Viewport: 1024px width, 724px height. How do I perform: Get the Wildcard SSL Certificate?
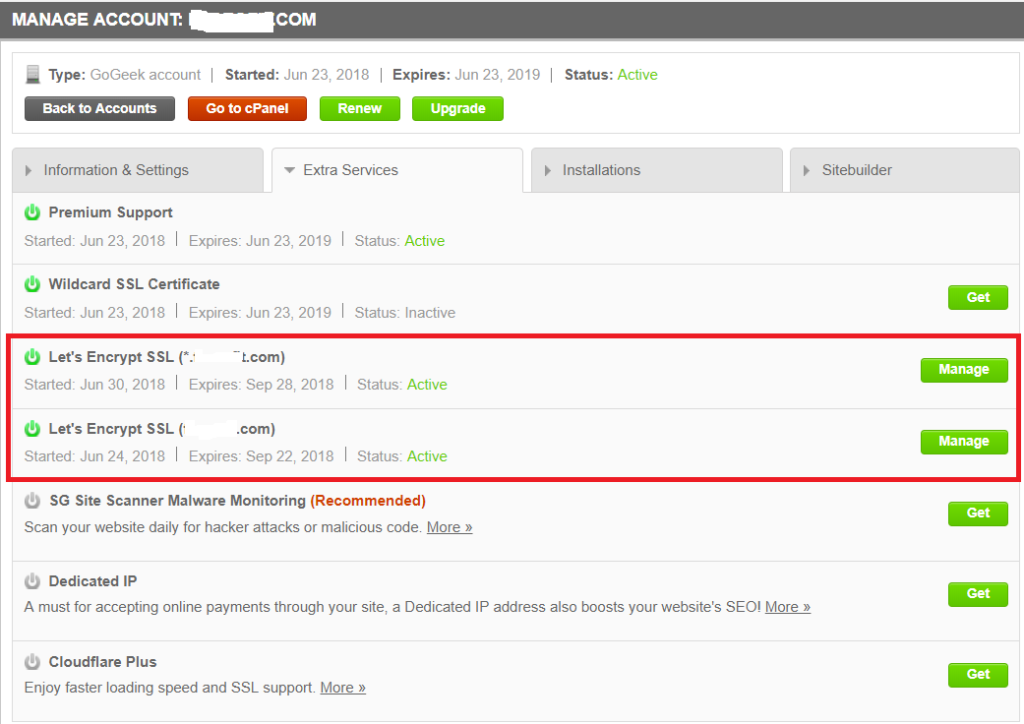977,297
